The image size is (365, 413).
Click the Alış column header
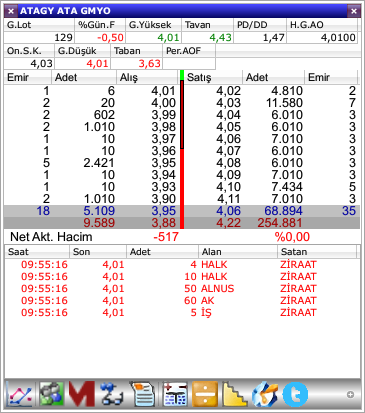pyautogui.click(x=147, y=77)
